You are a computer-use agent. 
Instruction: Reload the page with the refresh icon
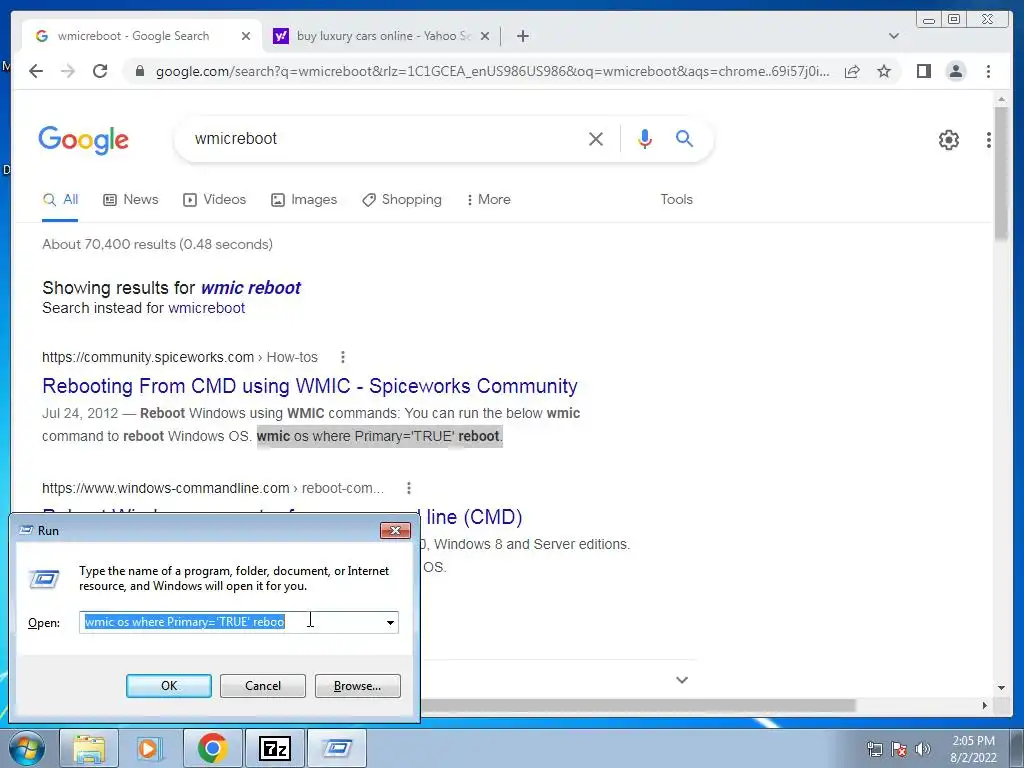click(x=100, y=71)
